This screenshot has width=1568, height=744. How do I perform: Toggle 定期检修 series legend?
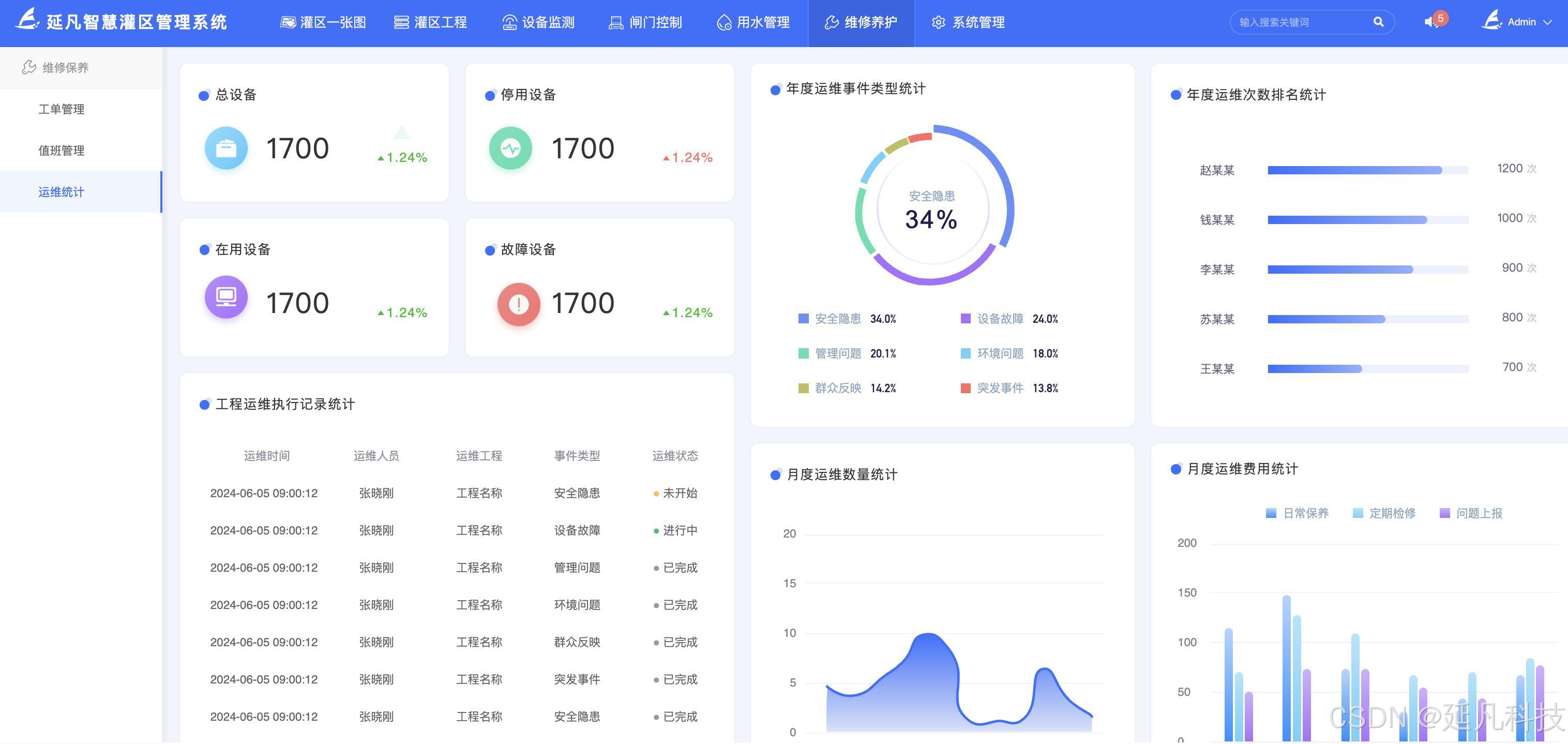point(1384,513)
